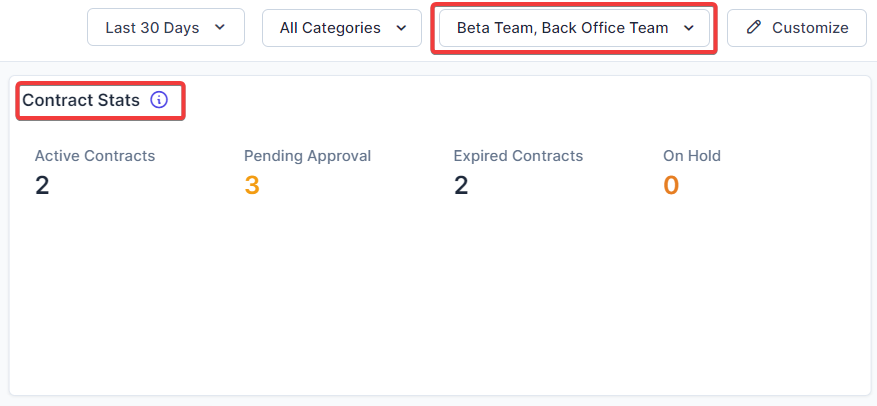
Task: Expand the All Categories chevron arrow
Action: click(x=401, y=28)
